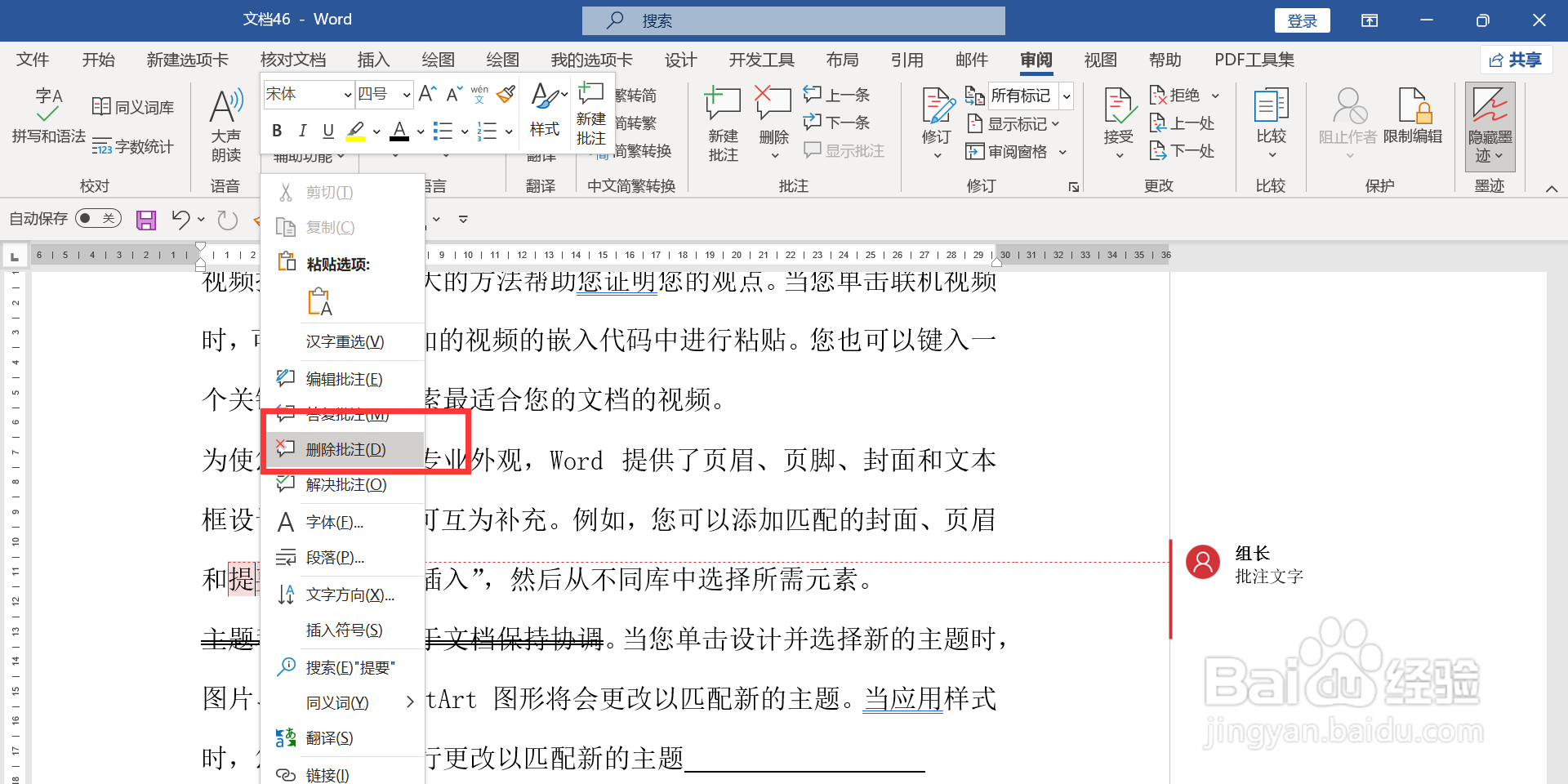Save the document with the floppy icon
Image resolution: width=1568 pixels, height=784 pixels.
coord(146,220)
